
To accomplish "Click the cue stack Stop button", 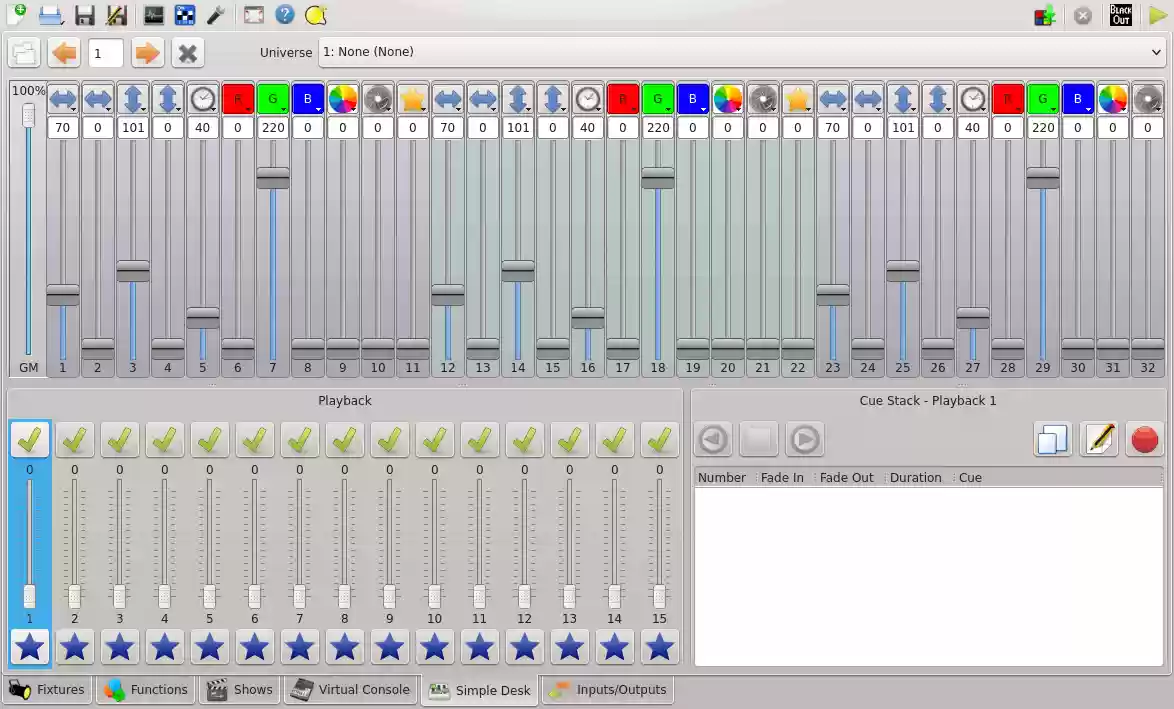I will 758,439.
